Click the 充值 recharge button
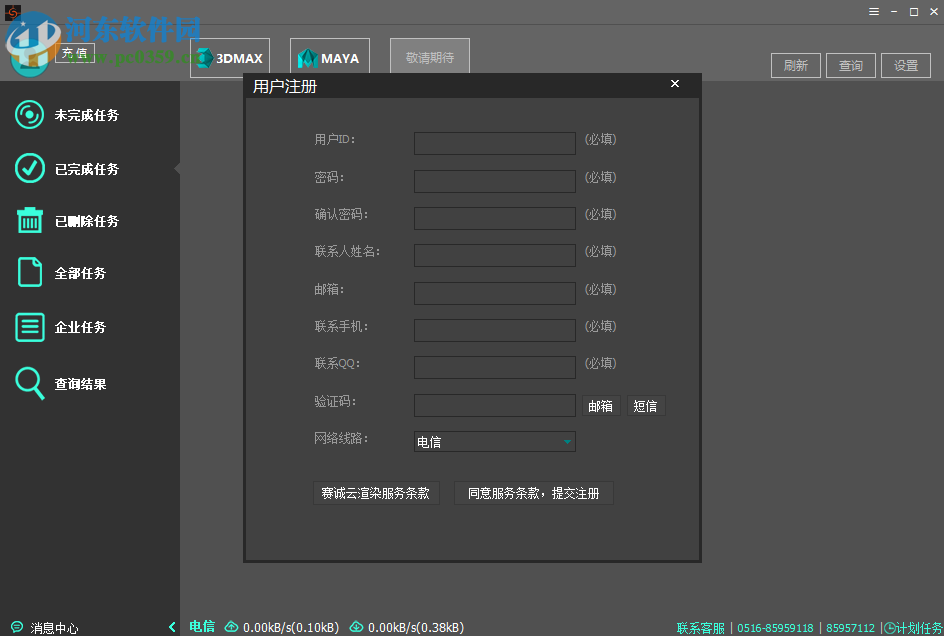 (x=75, y=52)
